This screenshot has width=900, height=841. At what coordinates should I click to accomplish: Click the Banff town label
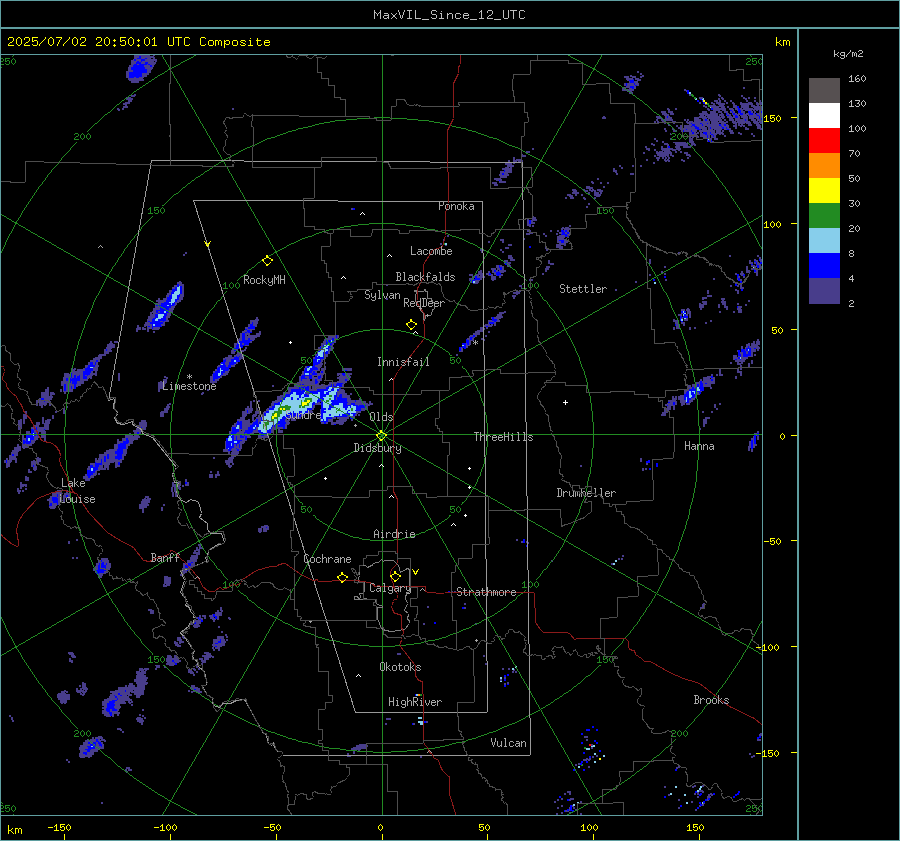point(165,558)
